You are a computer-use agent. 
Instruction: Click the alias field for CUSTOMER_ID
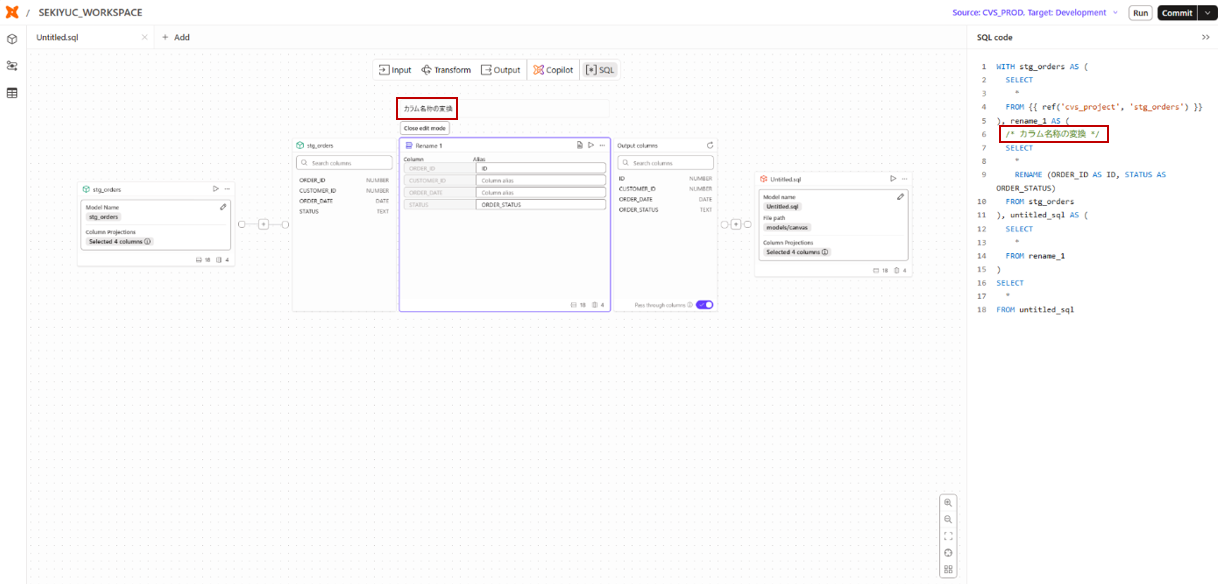pos(541,180)
